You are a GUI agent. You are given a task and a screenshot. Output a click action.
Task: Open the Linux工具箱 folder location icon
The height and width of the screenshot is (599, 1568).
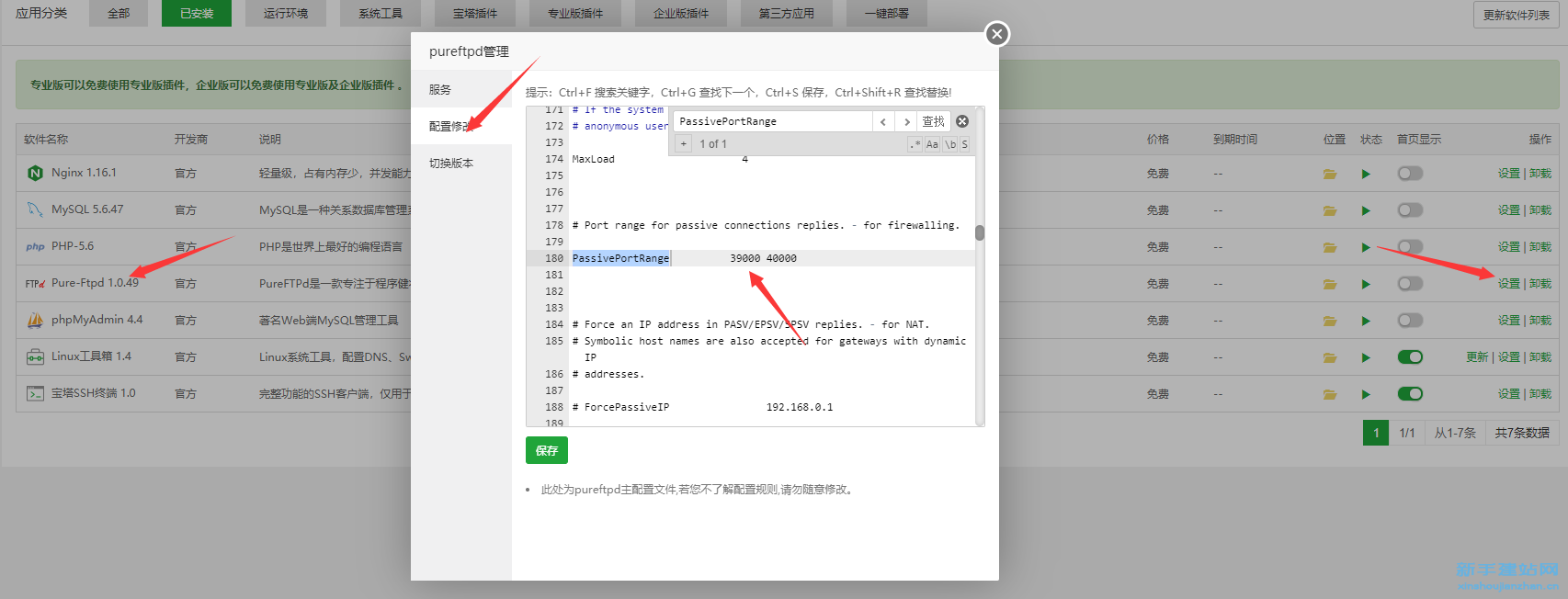click(x=1330, y=357)
